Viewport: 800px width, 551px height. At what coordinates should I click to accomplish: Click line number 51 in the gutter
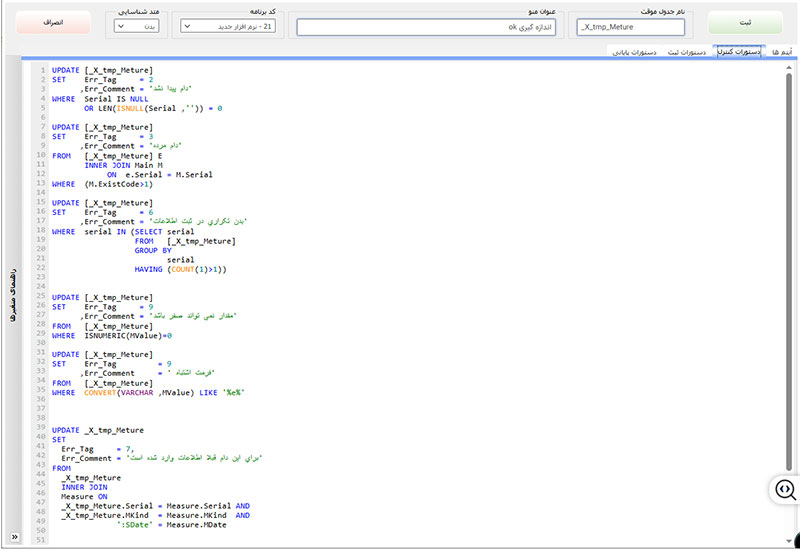click(41, 540)
